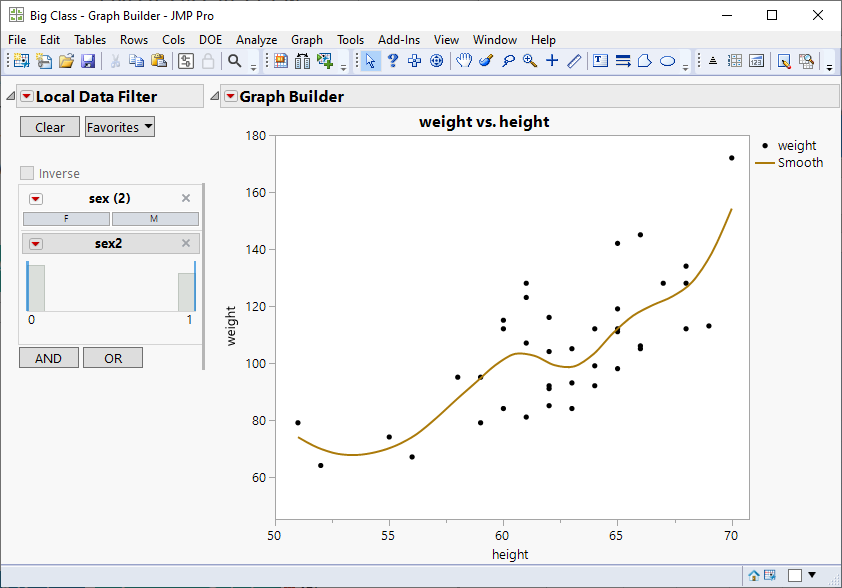
Task: Click the Copy icon in the toolbar
Action: (137, 61)
